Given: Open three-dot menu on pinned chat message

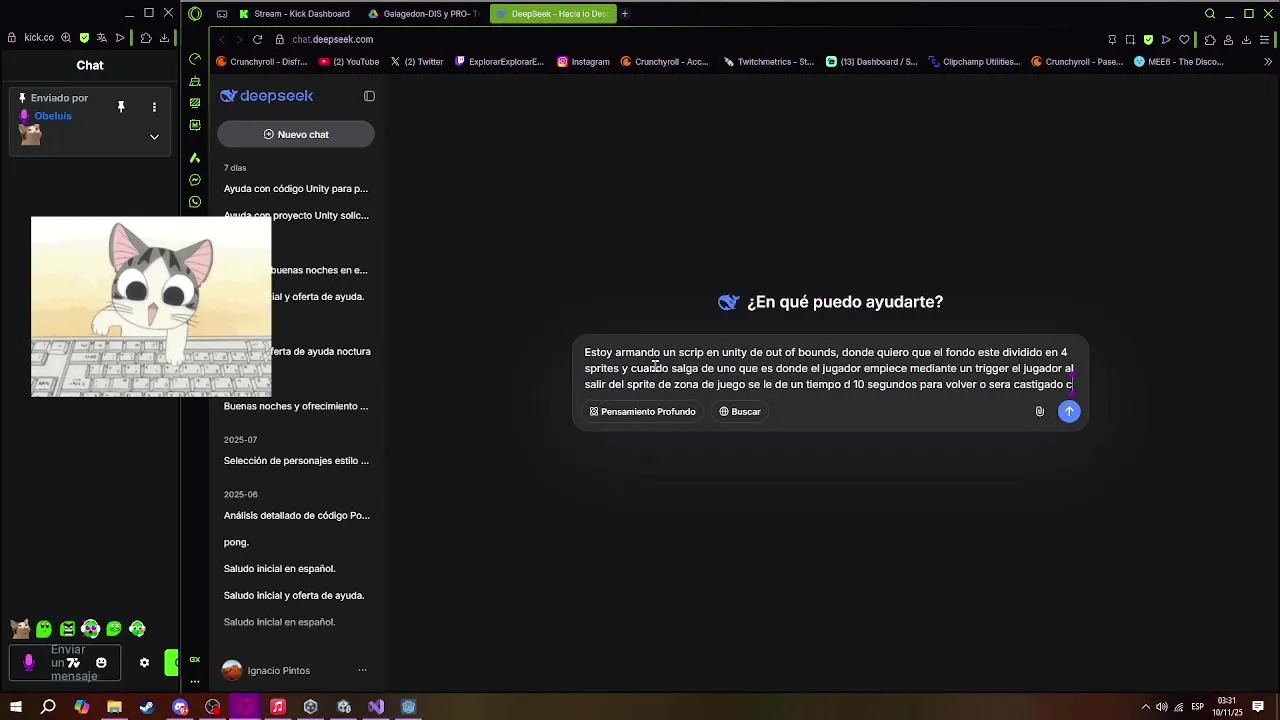Looking at the screenshot, I should pyautogui.click(x=154, y=107).
